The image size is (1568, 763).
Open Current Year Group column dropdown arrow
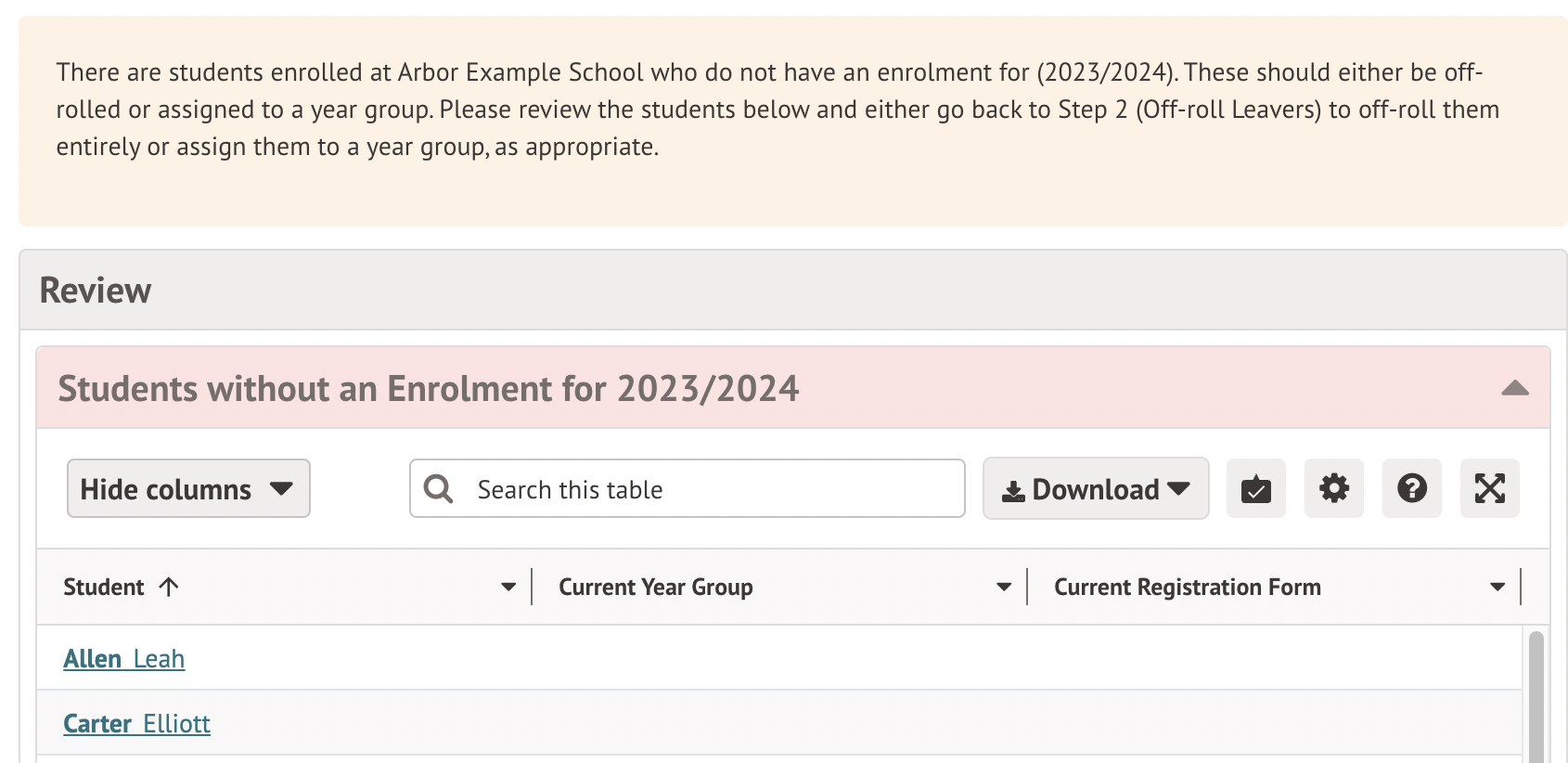1003,587
